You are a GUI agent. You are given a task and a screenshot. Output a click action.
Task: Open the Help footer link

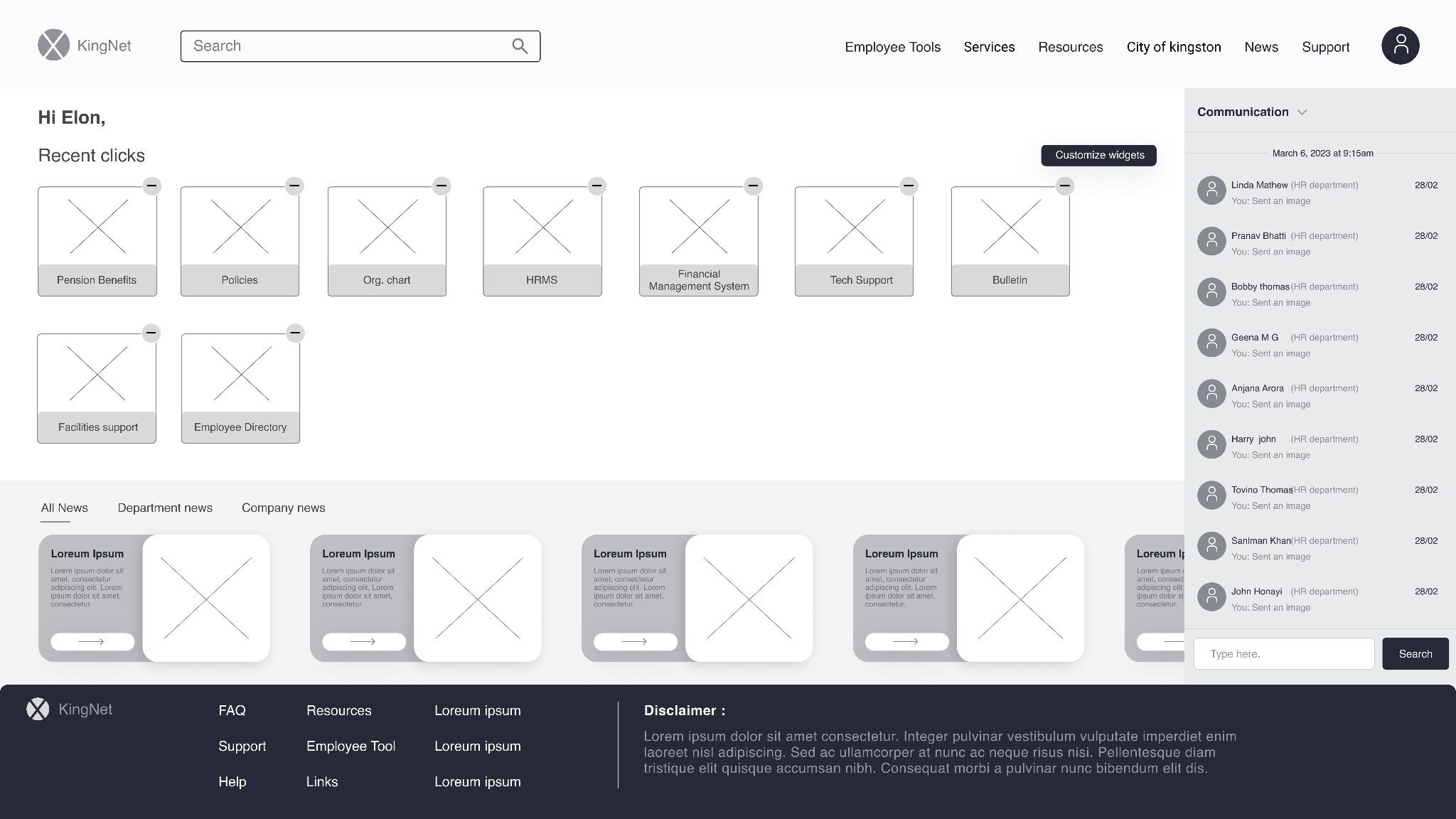click(x=232, y=781)
